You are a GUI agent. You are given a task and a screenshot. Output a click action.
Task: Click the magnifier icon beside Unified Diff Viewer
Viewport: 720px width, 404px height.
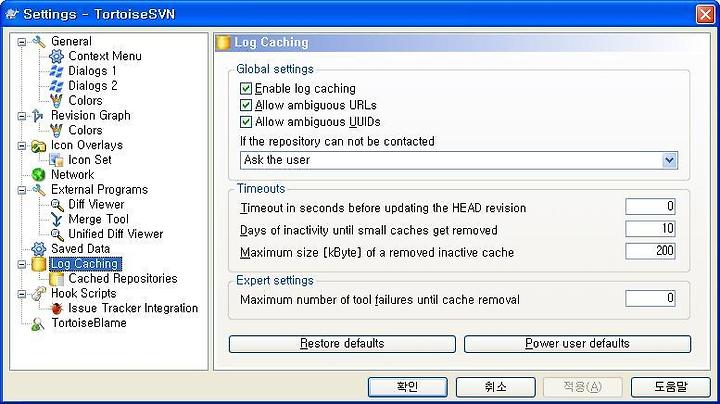(56, 235)
